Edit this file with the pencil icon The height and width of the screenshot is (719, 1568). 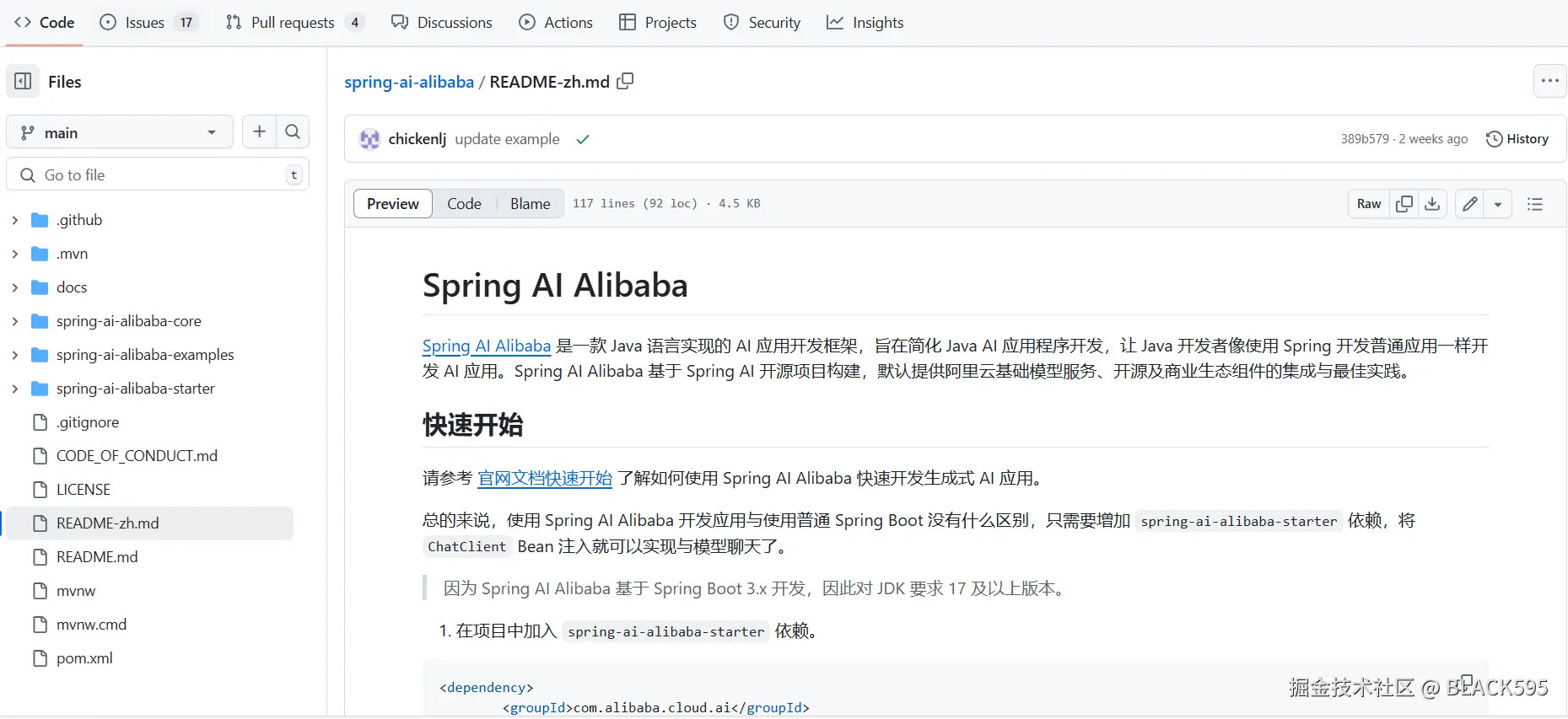coord(1470,204)
